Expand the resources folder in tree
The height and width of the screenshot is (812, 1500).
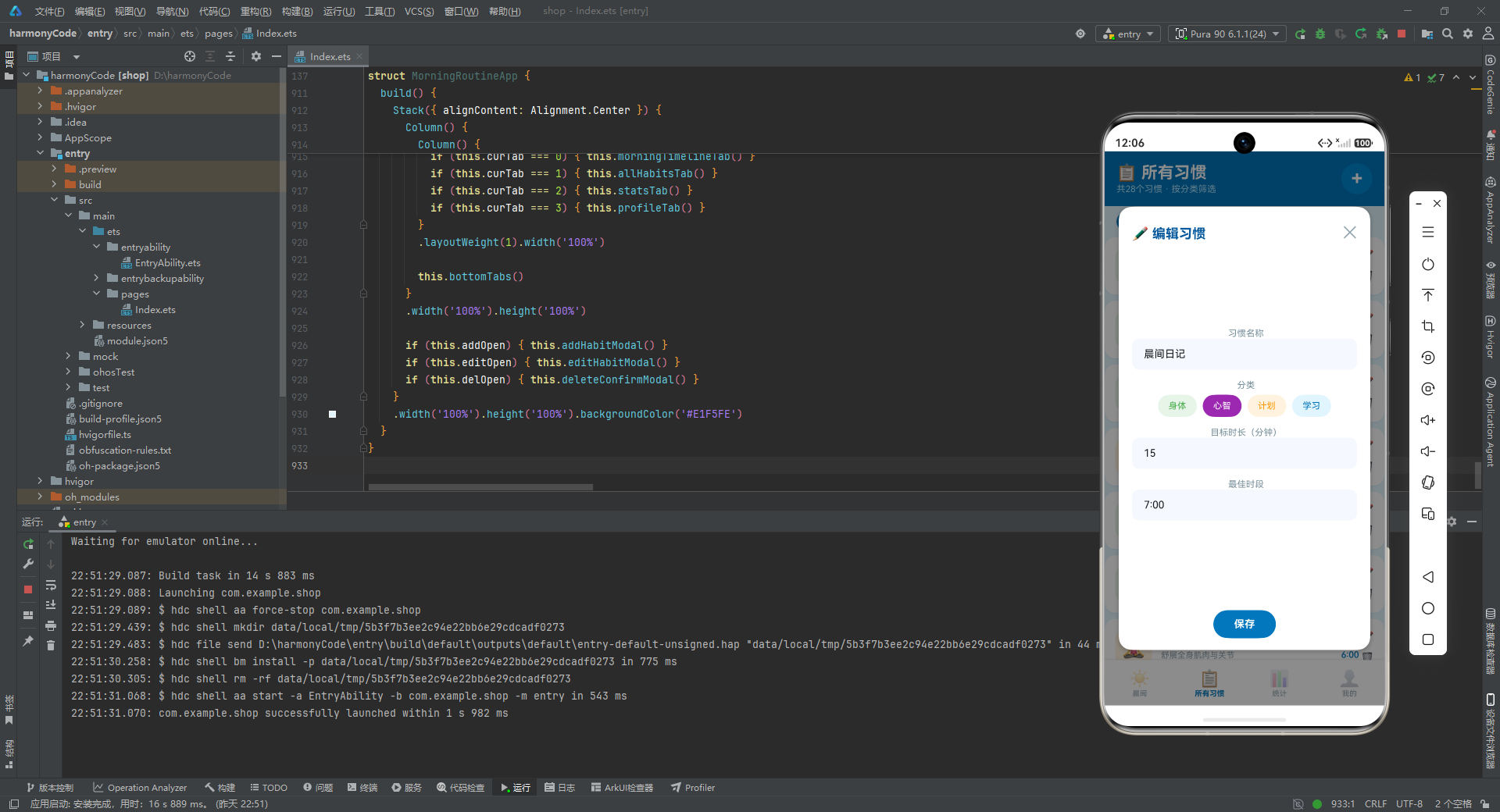click(x=82, y=325)
